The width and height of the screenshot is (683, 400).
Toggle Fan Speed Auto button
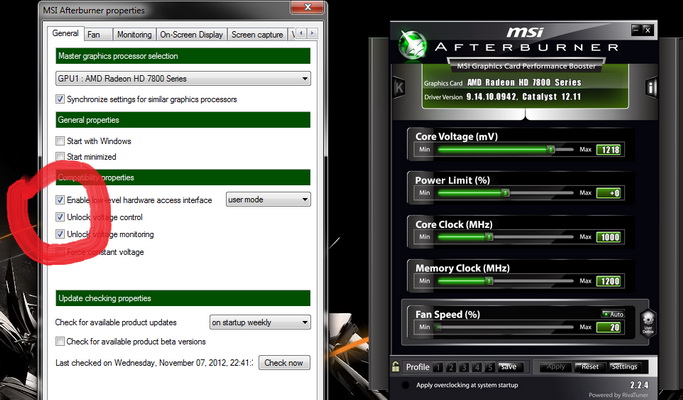[613, 314]
